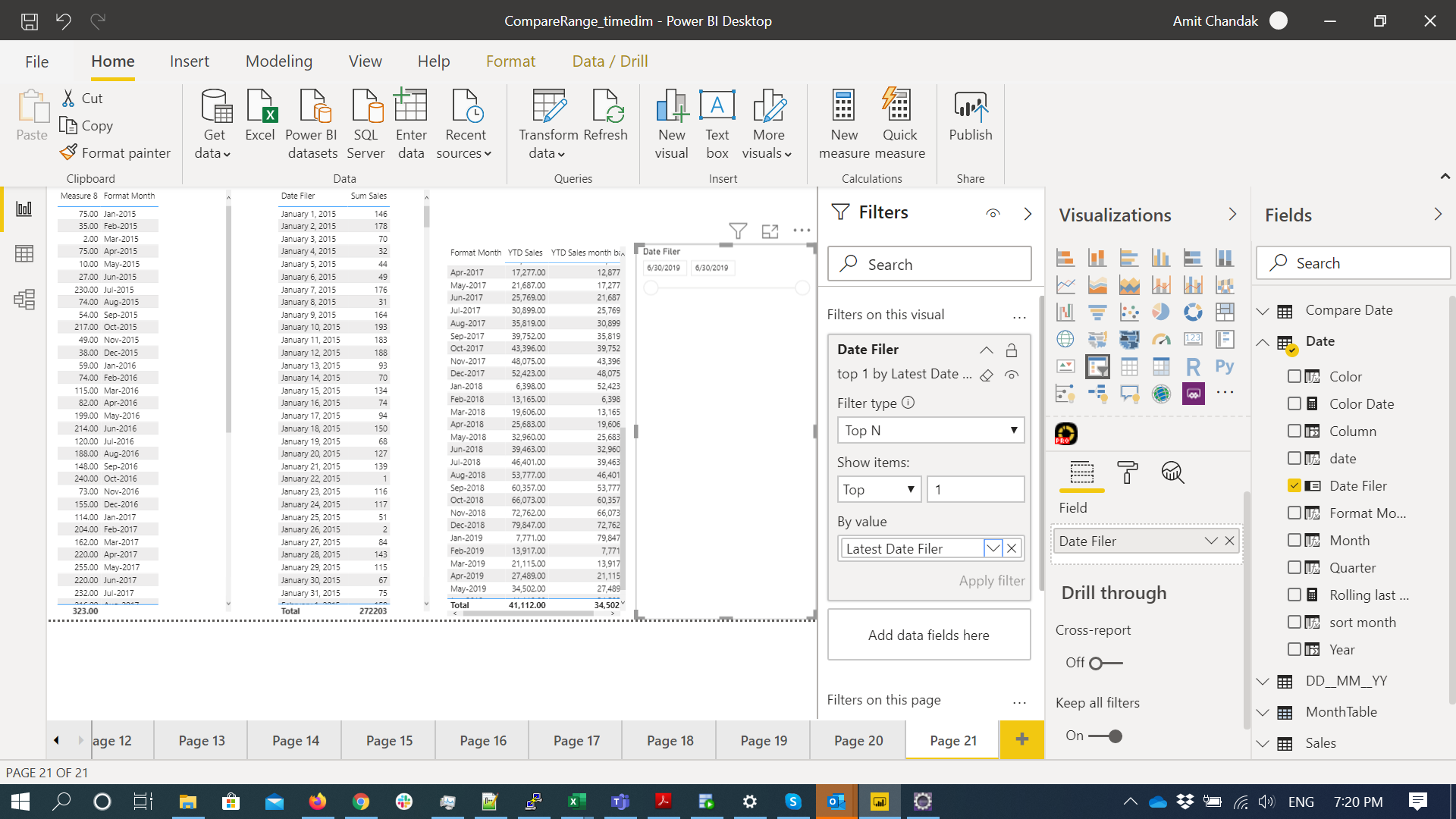Click the Save icon in title bar
The width and height of the screenshot is (1456, 819).
pyautogui.click(x=29, y=20)
